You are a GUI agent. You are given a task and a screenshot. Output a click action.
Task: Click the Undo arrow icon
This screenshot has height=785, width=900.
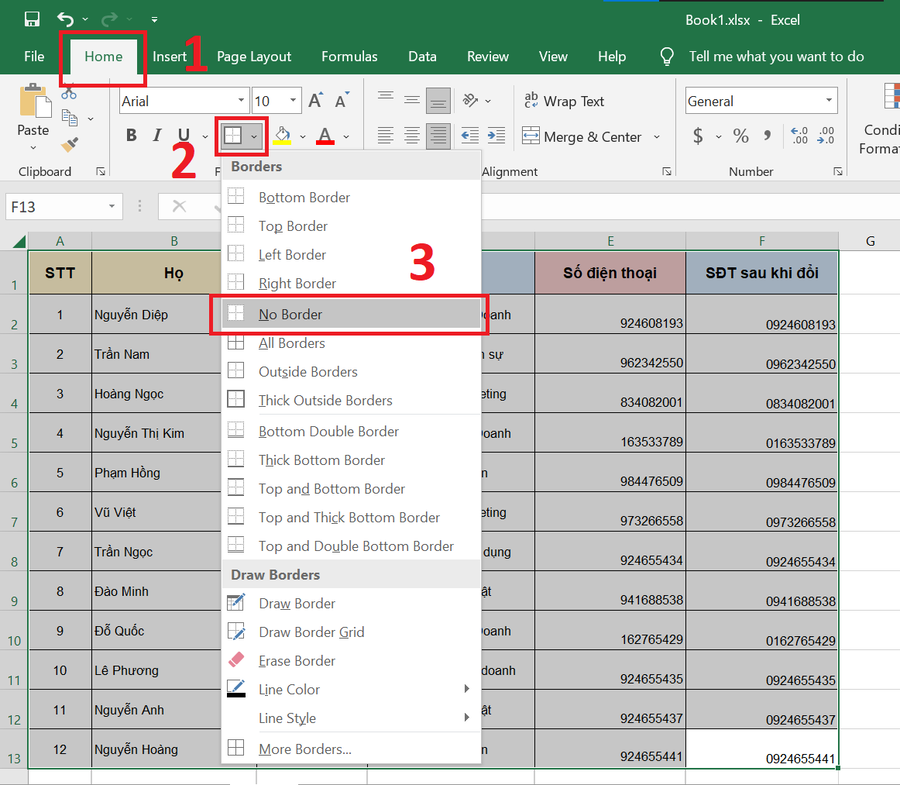tap(65, 20)
